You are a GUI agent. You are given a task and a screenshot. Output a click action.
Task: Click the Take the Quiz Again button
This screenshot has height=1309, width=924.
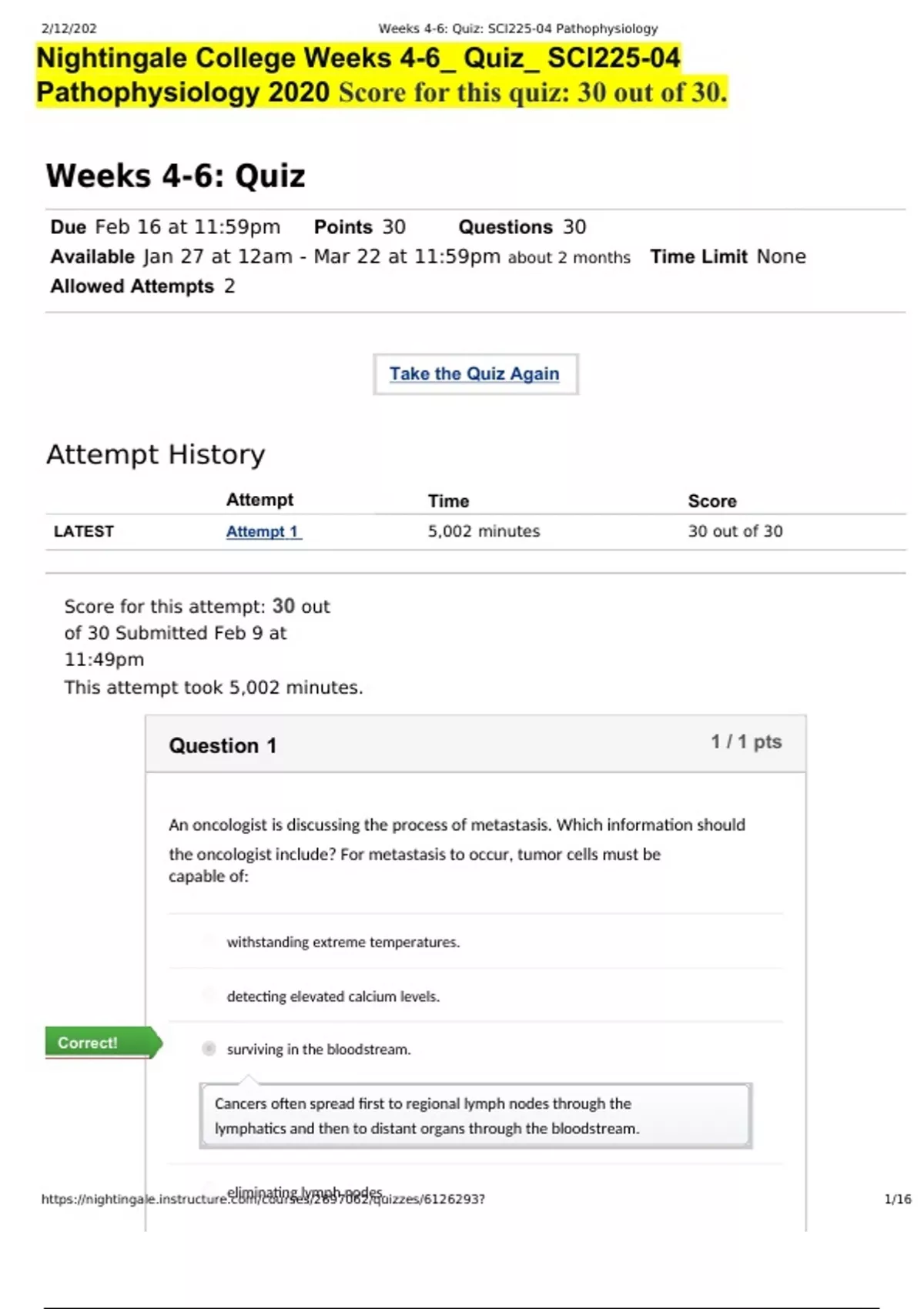(x=475, y=374)
